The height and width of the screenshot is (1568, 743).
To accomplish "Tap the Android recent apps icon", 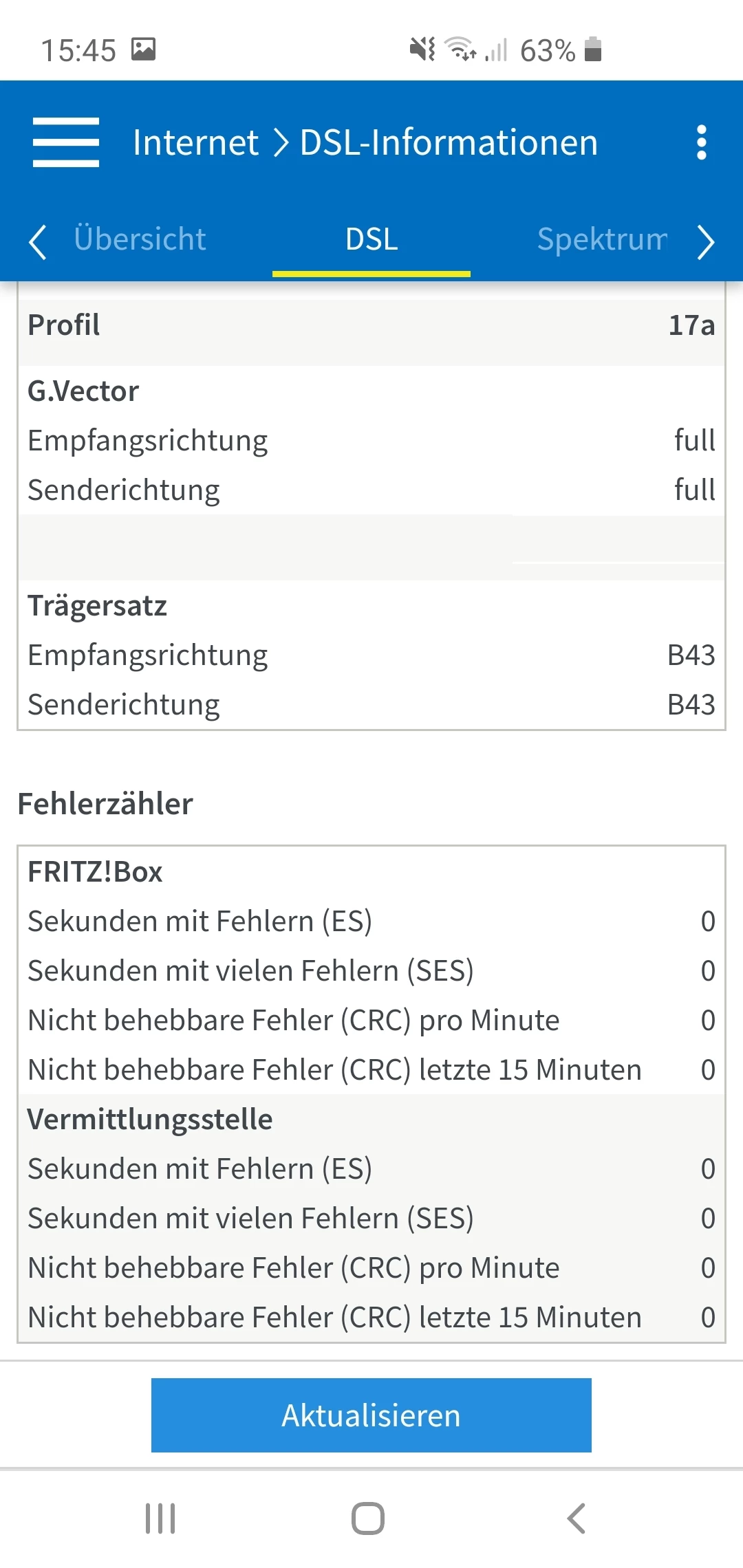I will [160, 1518].
